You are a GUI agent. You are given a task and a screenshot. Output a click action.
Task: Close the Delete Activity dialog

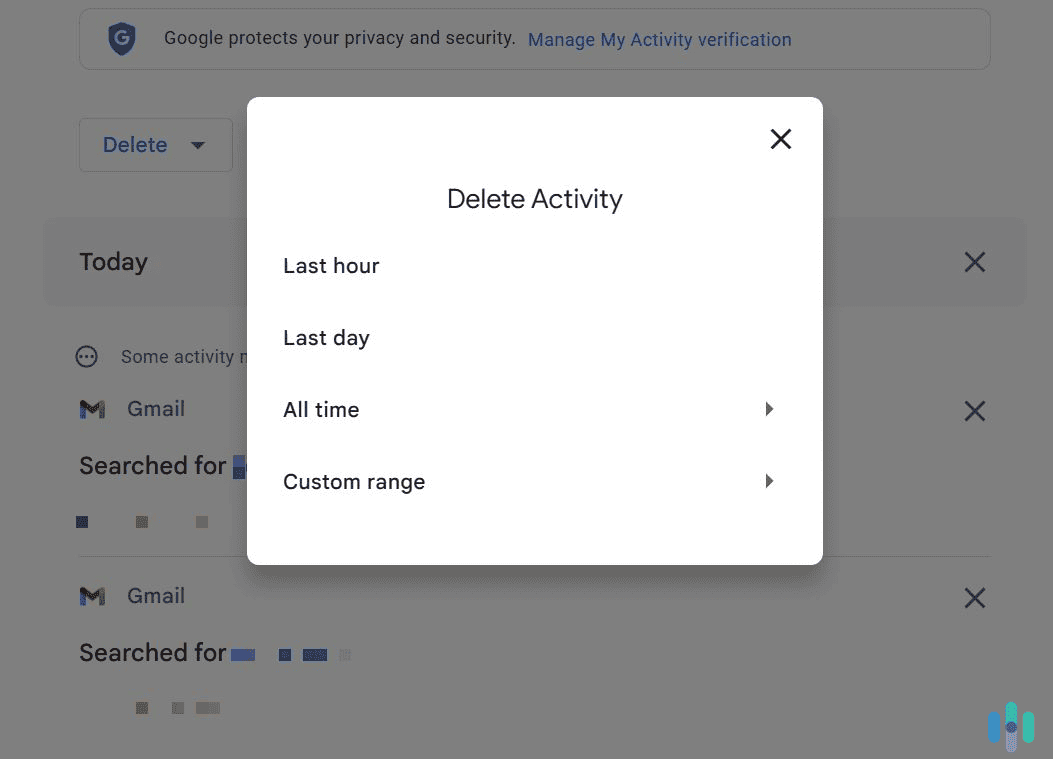pos(781,139)
